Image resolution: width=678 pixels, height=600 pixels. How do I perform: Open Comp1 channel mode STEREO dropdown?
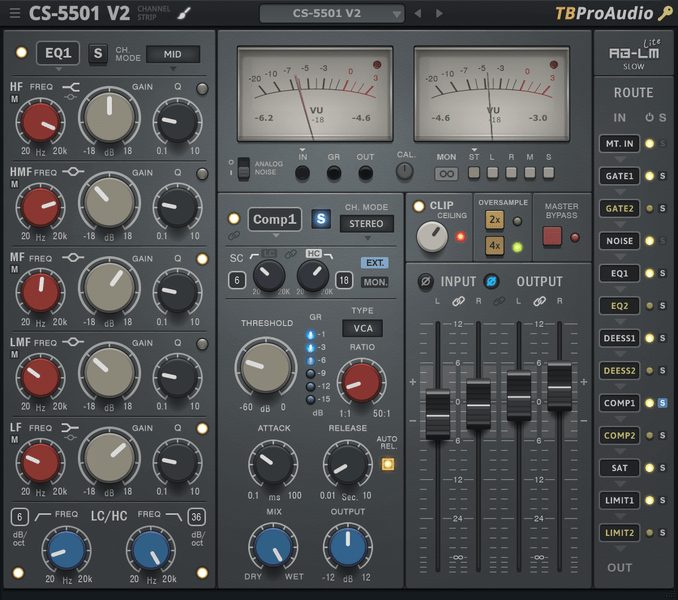pos(366,224)
